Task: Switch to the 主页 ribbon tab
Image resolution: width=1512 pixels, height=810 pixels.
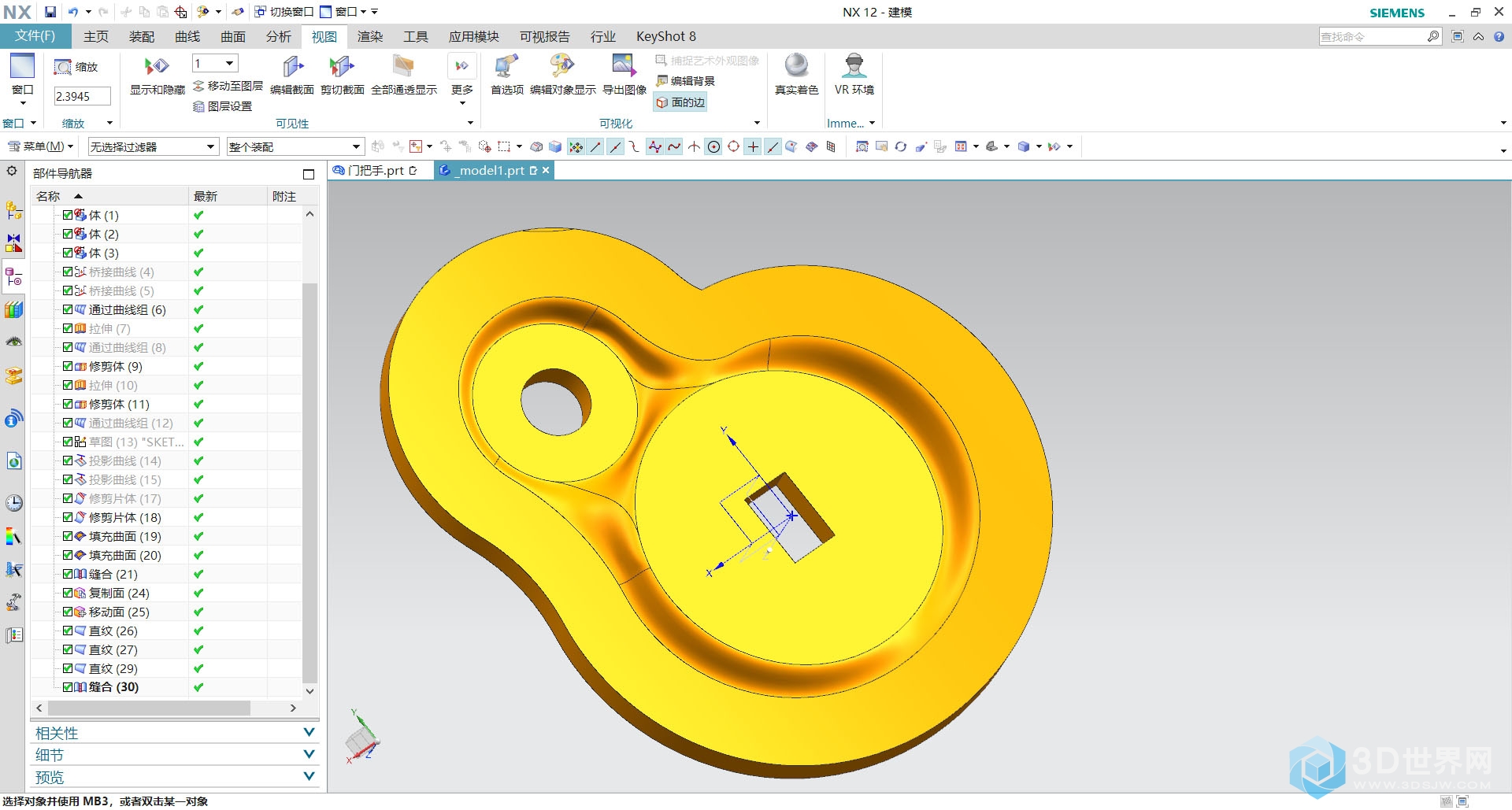Action: (96, 36)
